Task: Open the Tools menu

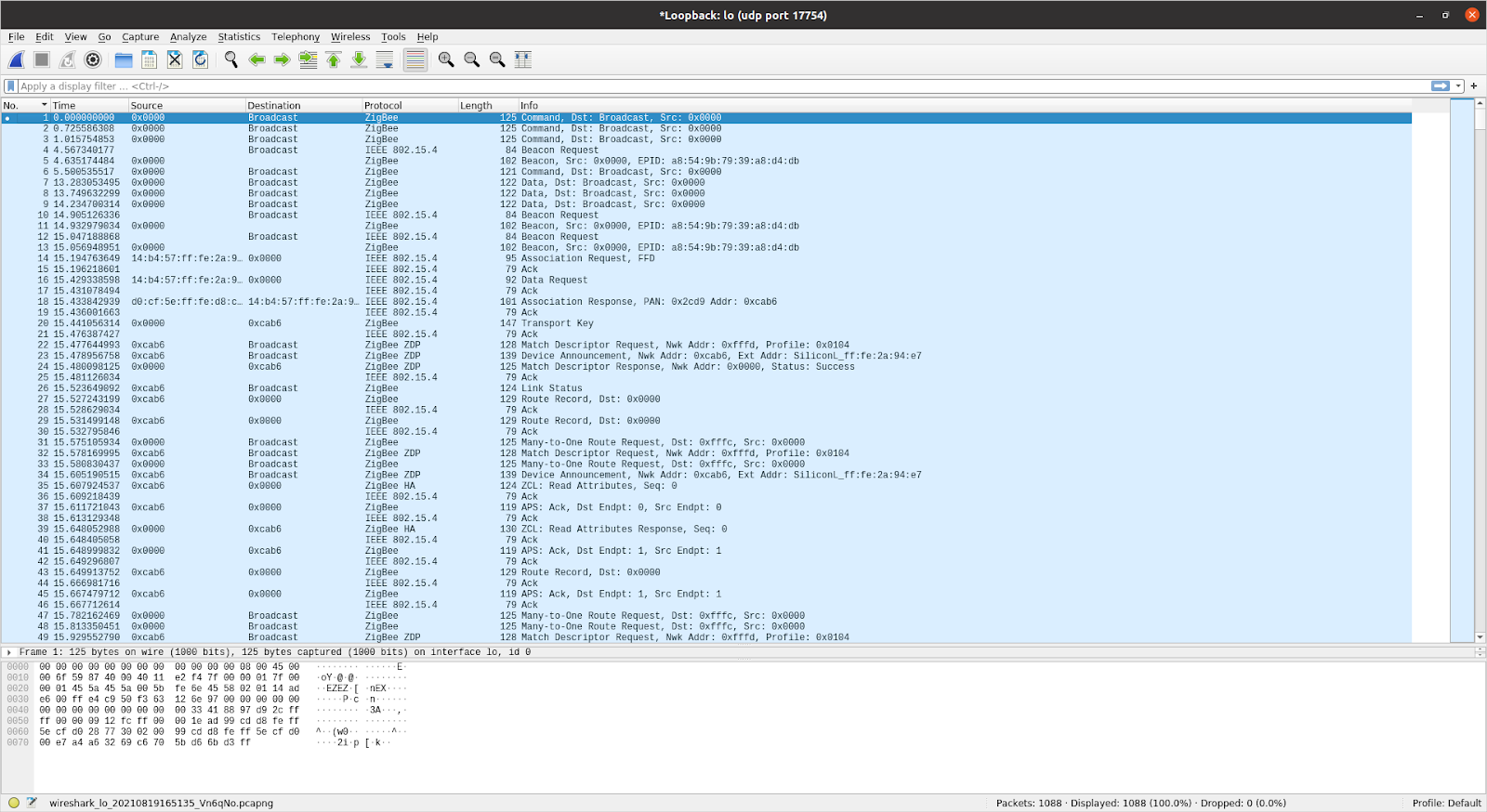Action: [x=393, y=37]
